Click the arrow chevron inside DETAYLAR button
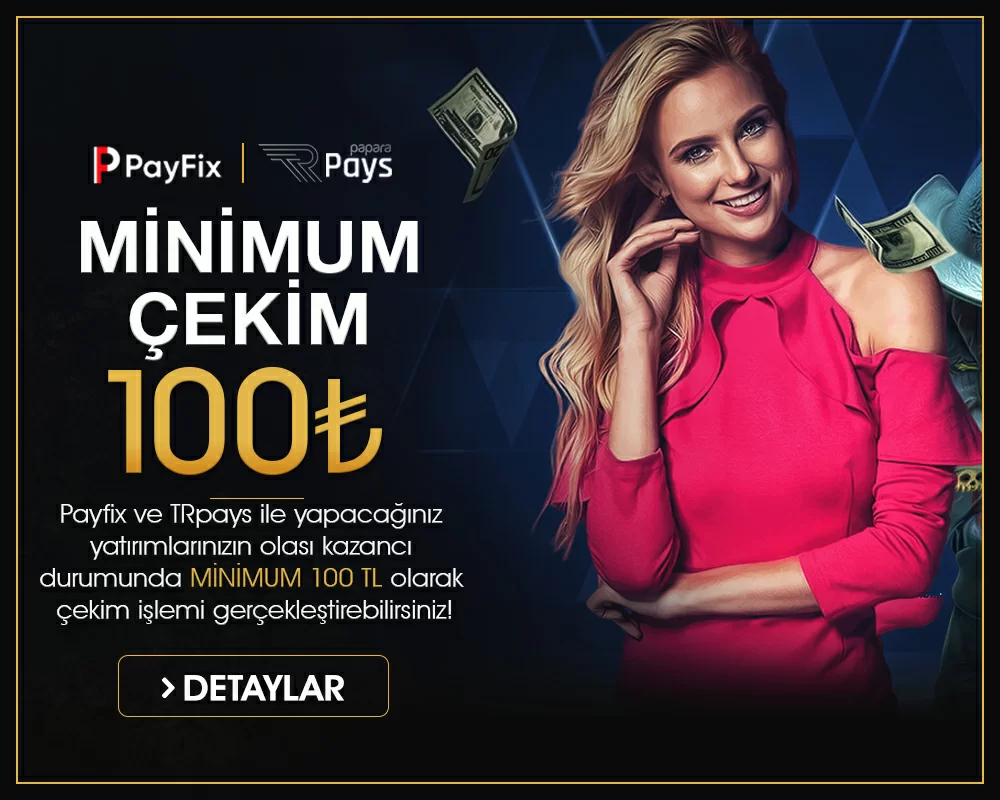This screenshot has height=800, width=1000. (168, 688)
